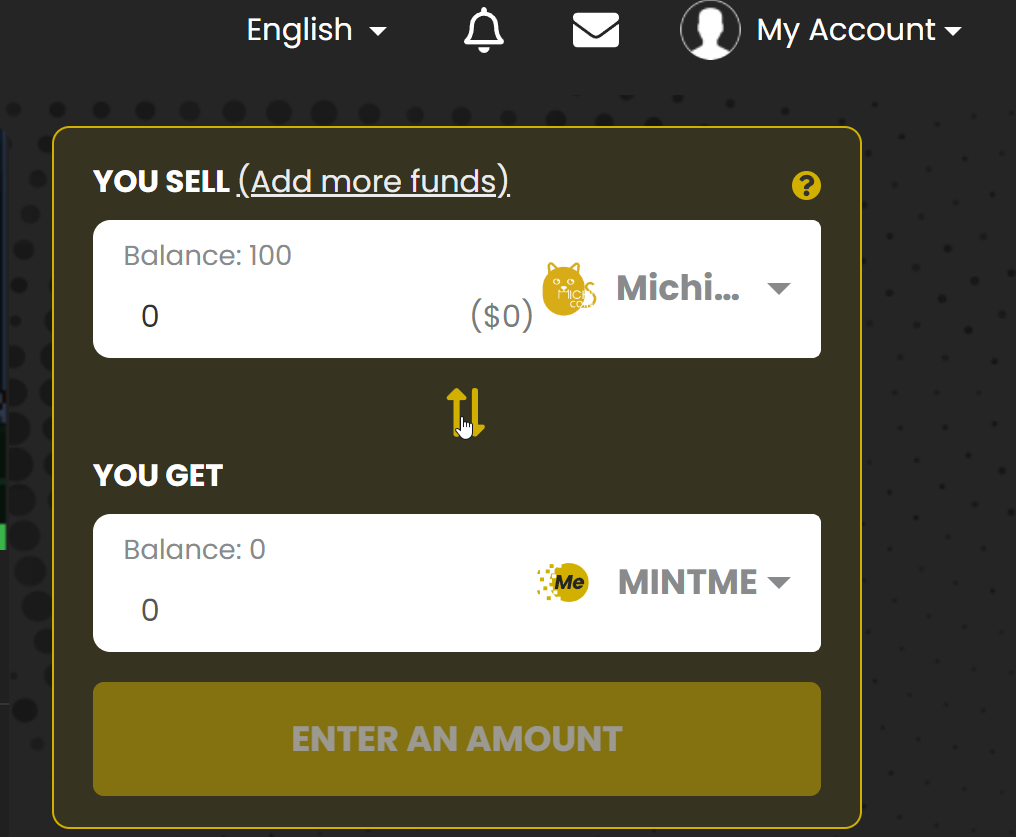Click the MintMe coin logo
Screen dimensions: 1016x837
coord(564,582)
